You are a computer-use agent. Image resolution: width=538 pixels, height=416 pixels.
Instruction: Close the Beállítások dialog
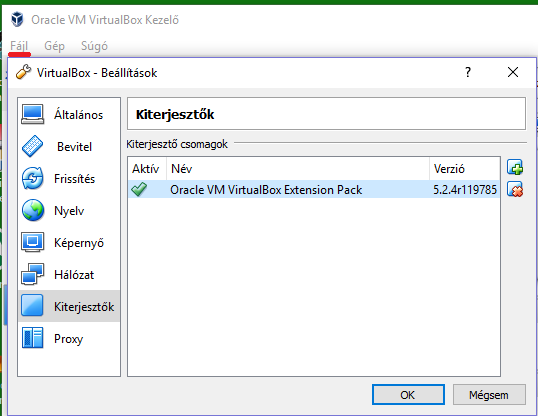tap(513, 72)
